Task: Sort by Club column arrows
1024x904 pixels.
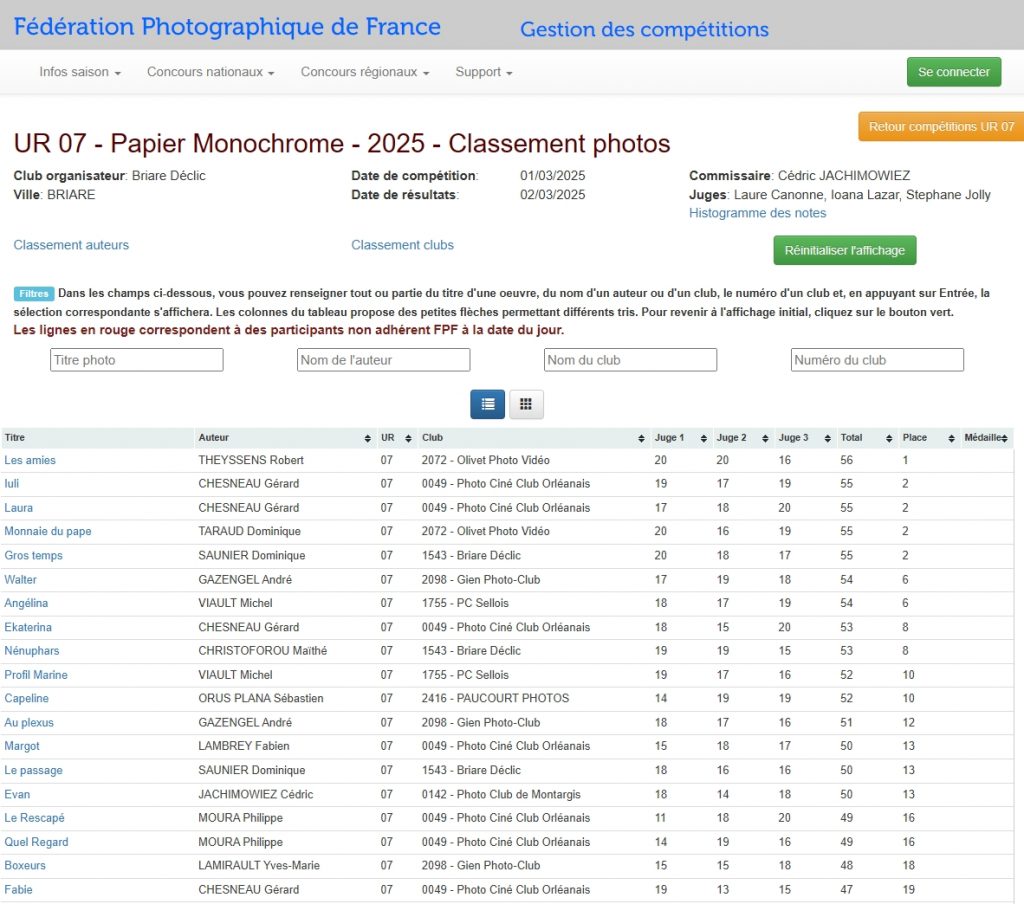Action: point(642,438)
